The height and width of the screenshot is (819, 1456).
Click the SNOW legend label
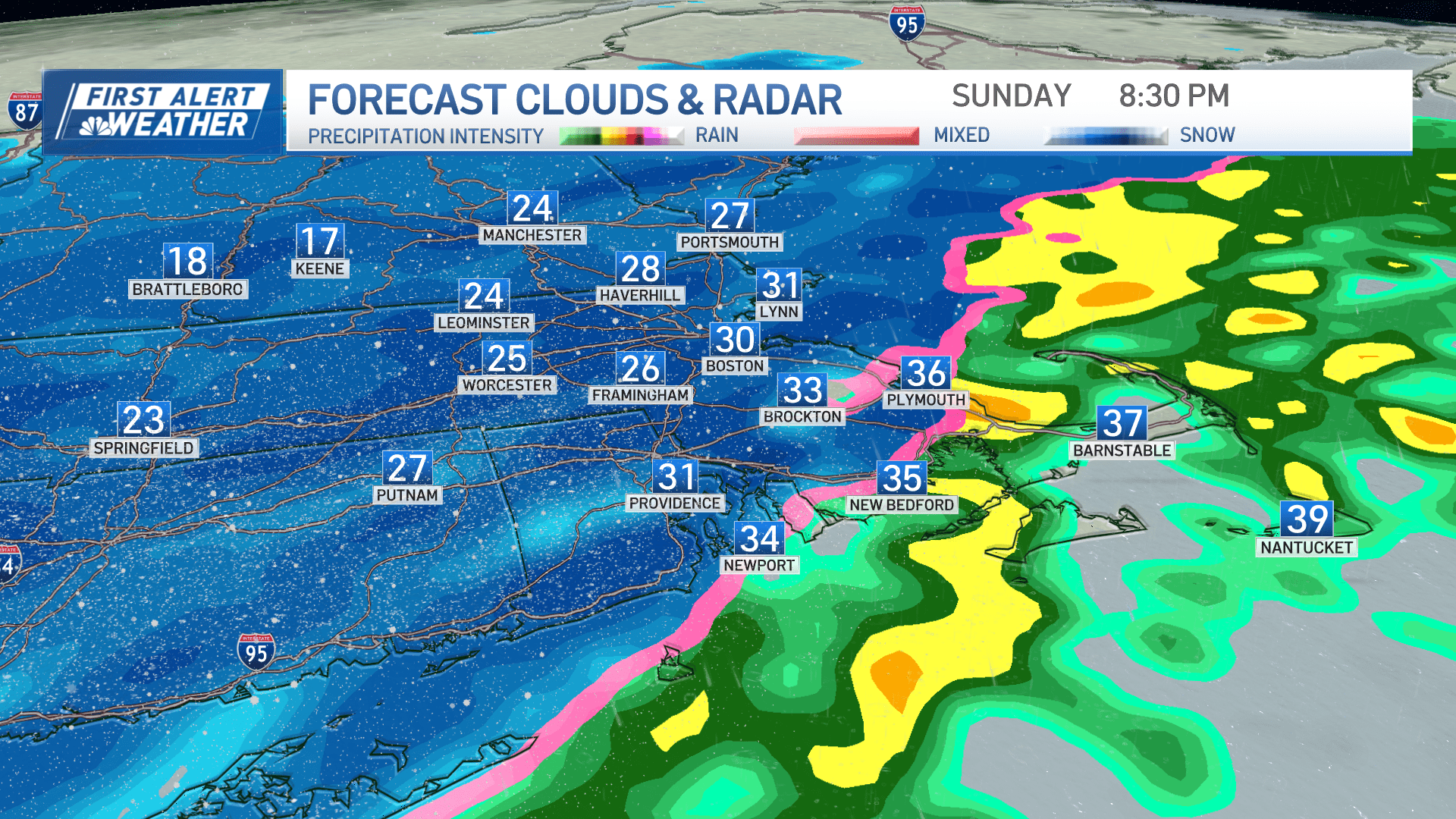1207,135
